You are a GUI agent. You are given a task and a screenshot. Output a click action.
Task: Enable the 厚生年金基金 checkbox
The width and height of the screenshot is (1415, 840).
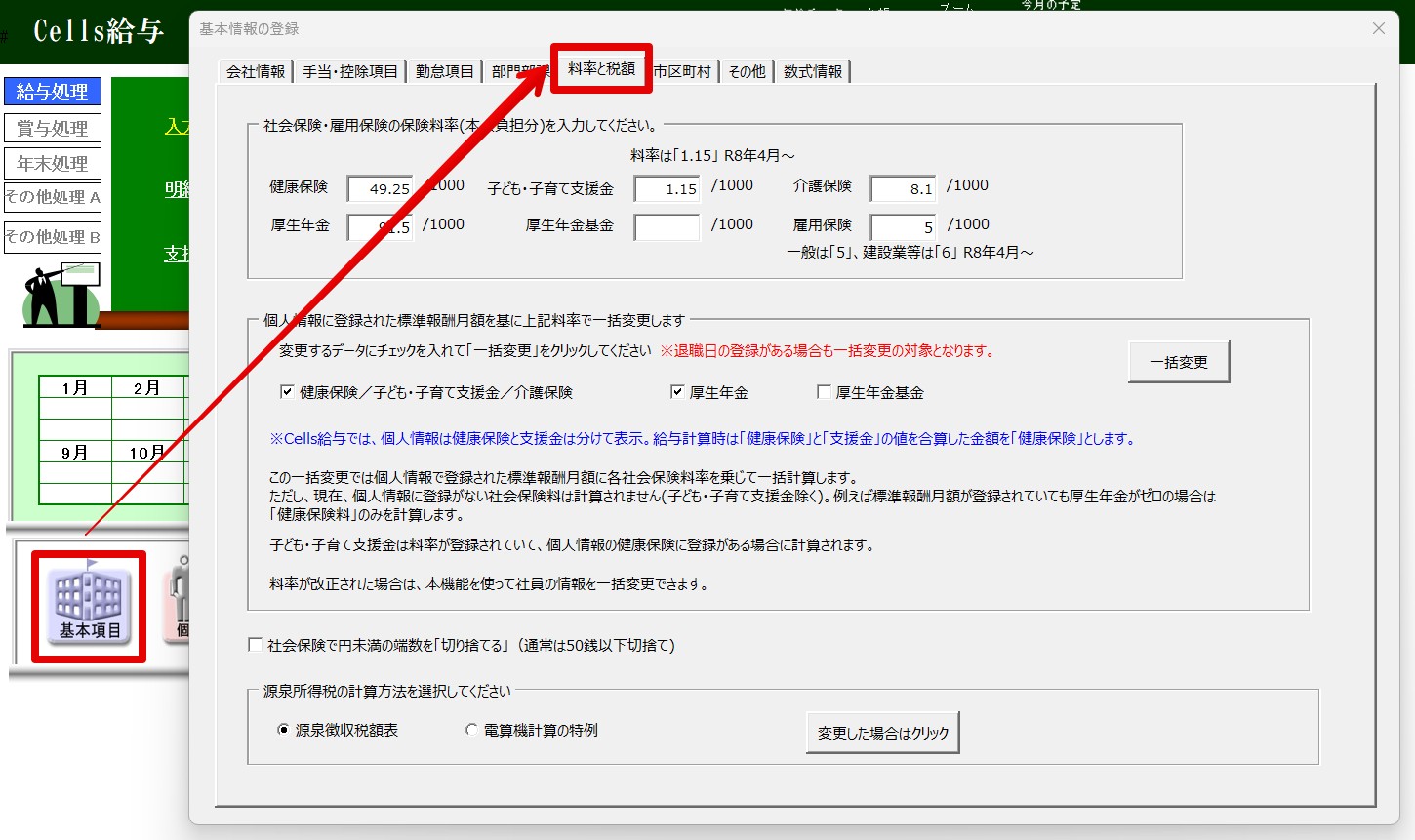tap(824, 392)
